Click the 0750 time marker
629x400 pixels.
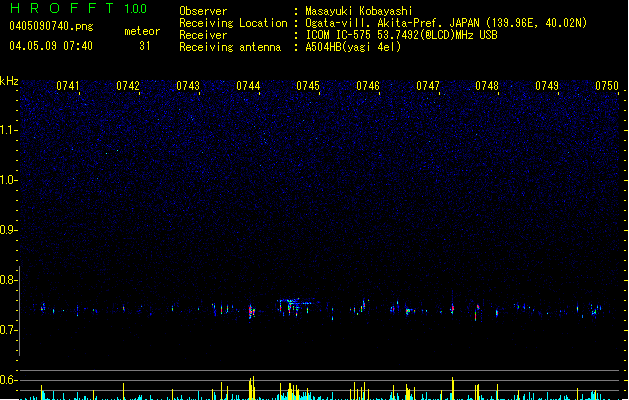click(x=607, y=86)
